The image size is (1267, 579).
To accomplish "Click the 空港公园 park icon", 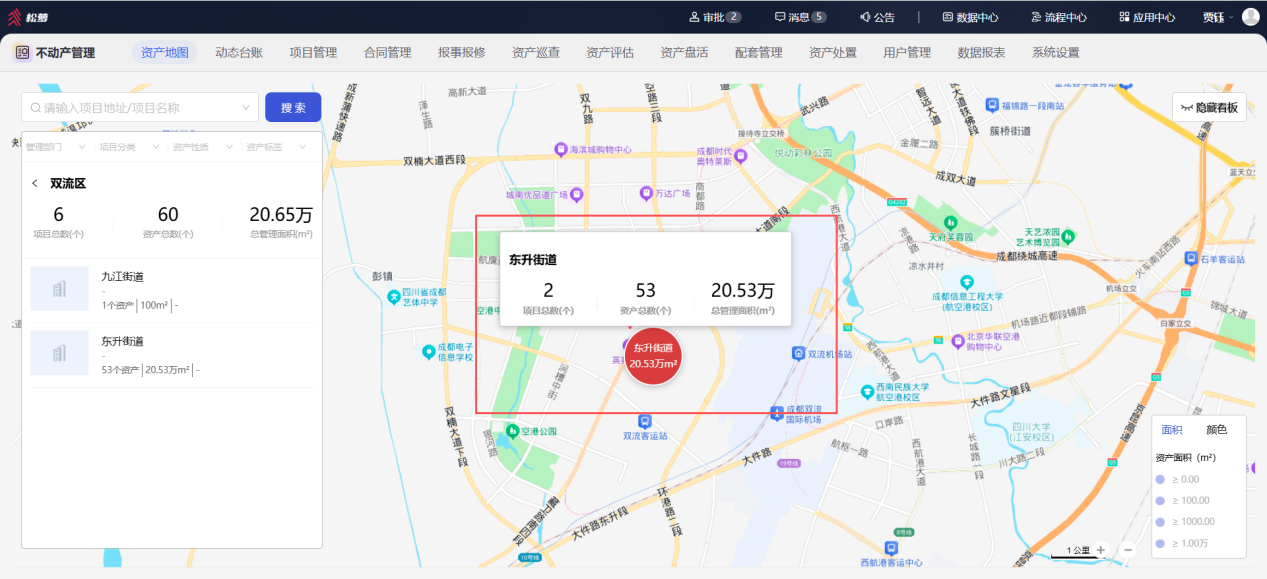I will click(x=513, y=431).
